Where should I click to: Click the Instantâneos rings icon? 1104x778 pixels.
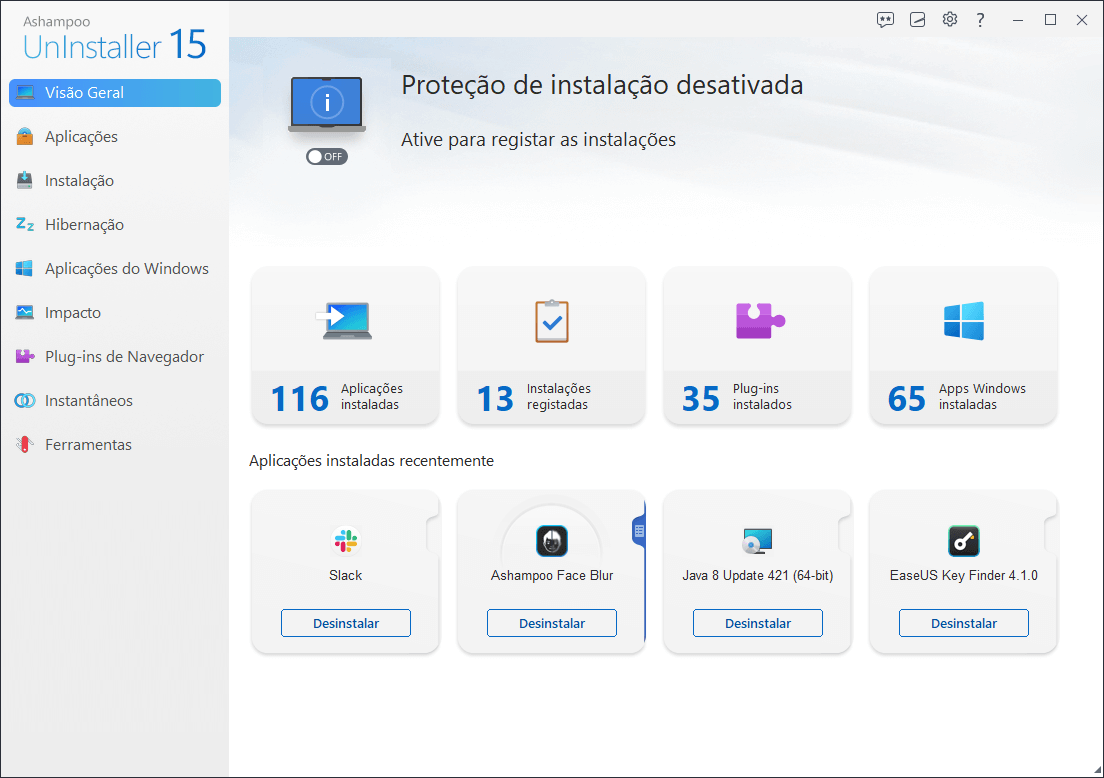click(25, 401)
